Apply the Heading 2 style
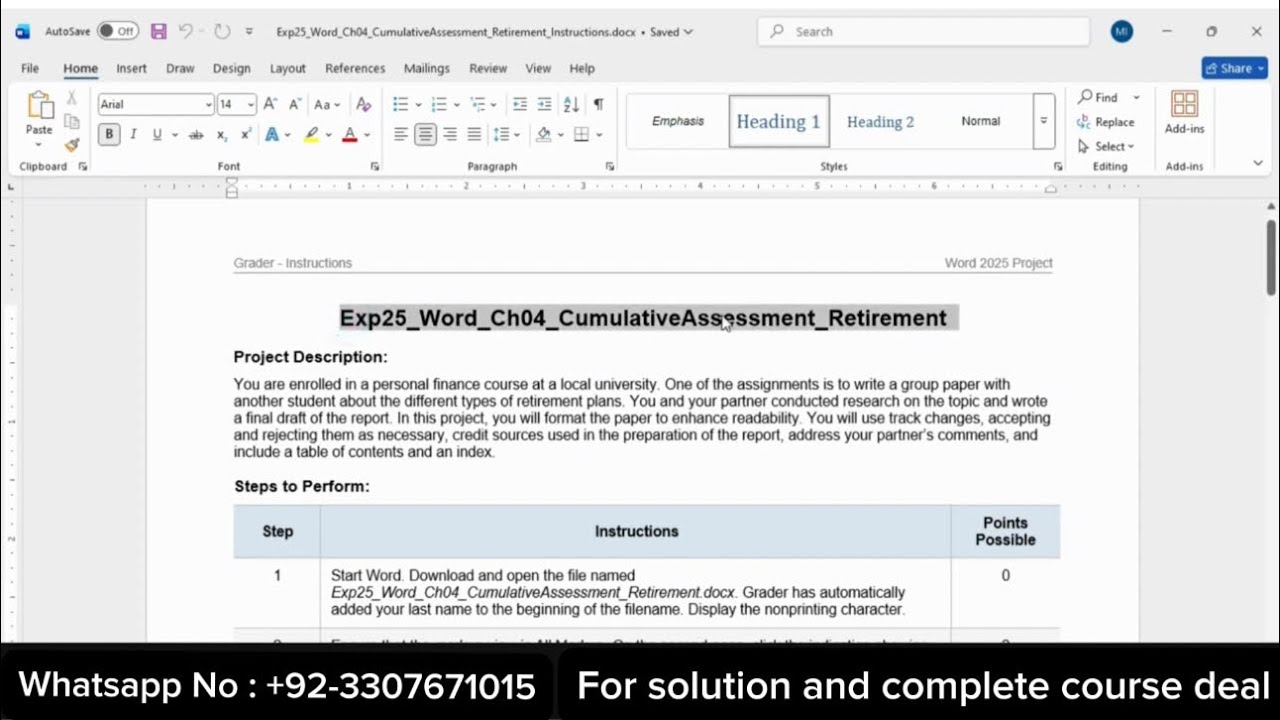The image size is (1280, 720). coord(880,121)
